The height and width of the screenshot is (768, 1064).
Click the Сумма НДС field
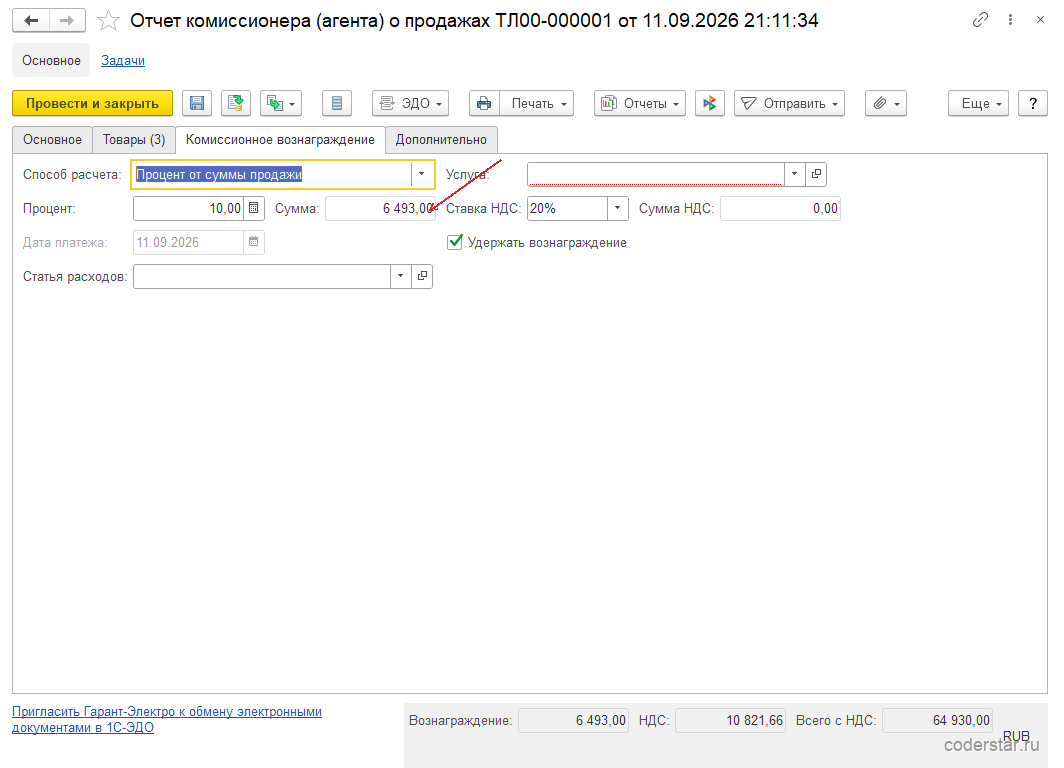click(780, 208)
